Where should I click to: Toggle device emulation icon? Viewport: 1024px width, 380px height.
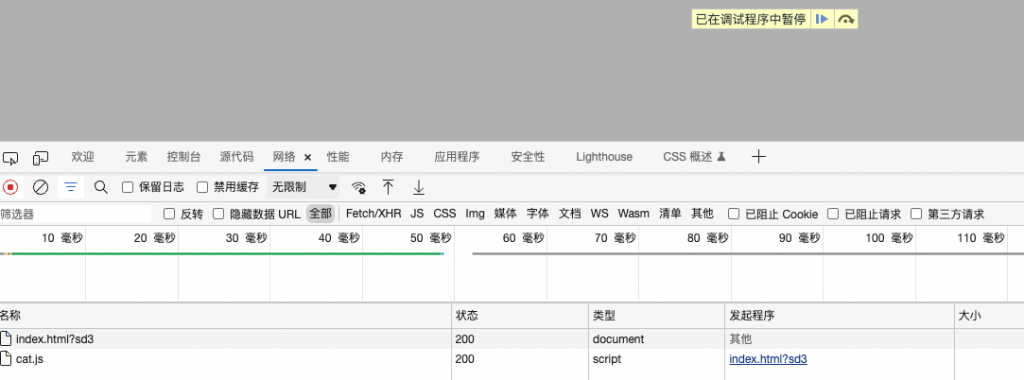pos(40,157)
